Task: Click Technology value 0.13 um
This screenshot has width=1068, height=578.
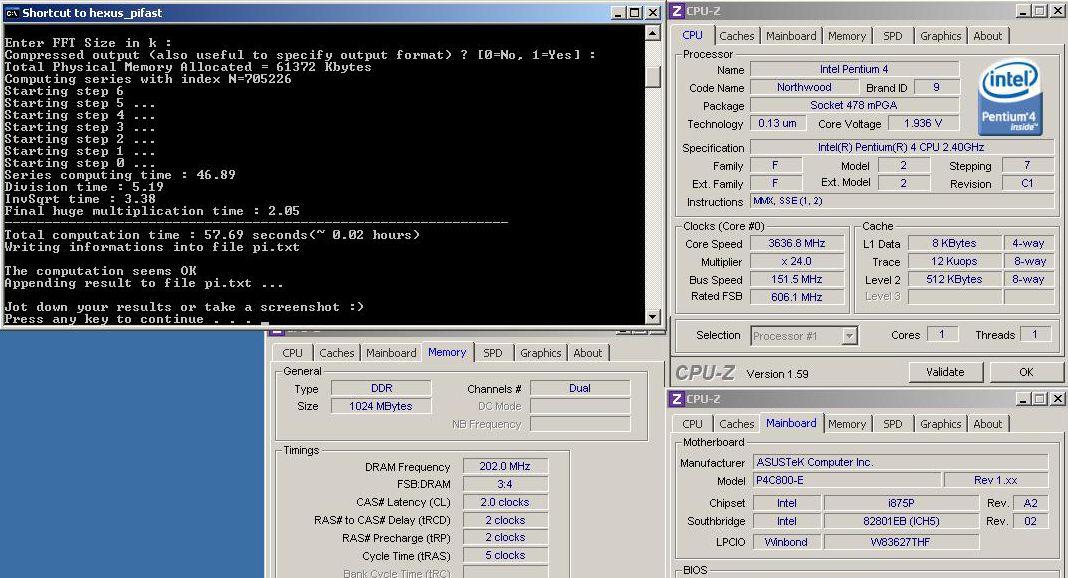Action: coord(778,123)
